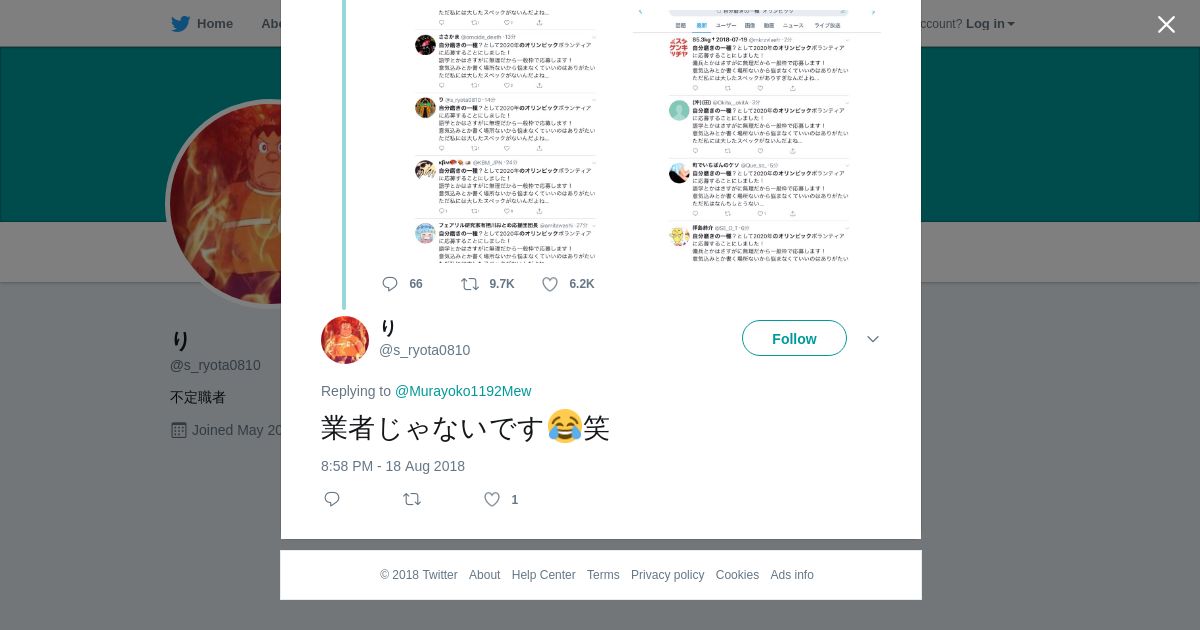Reply to the 業者じゃないです tweet
The width and height of the screenshot is (1200, 630).
tap(332, 499)
